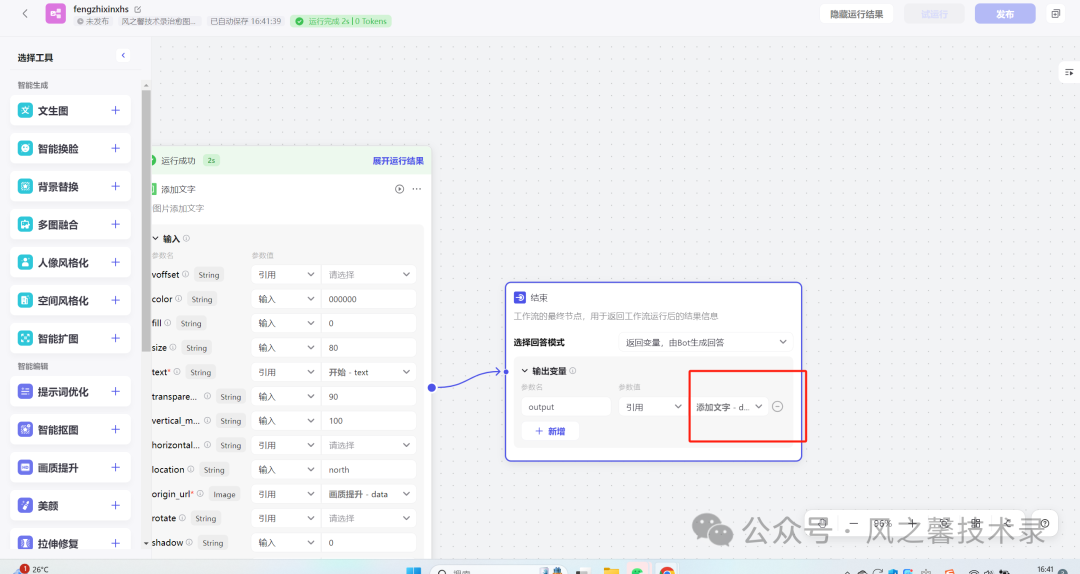Open output variable 引用 type dropdown
Viewport: 1080px width, 574px height.
pyautogui.click(x=652, y=407)
